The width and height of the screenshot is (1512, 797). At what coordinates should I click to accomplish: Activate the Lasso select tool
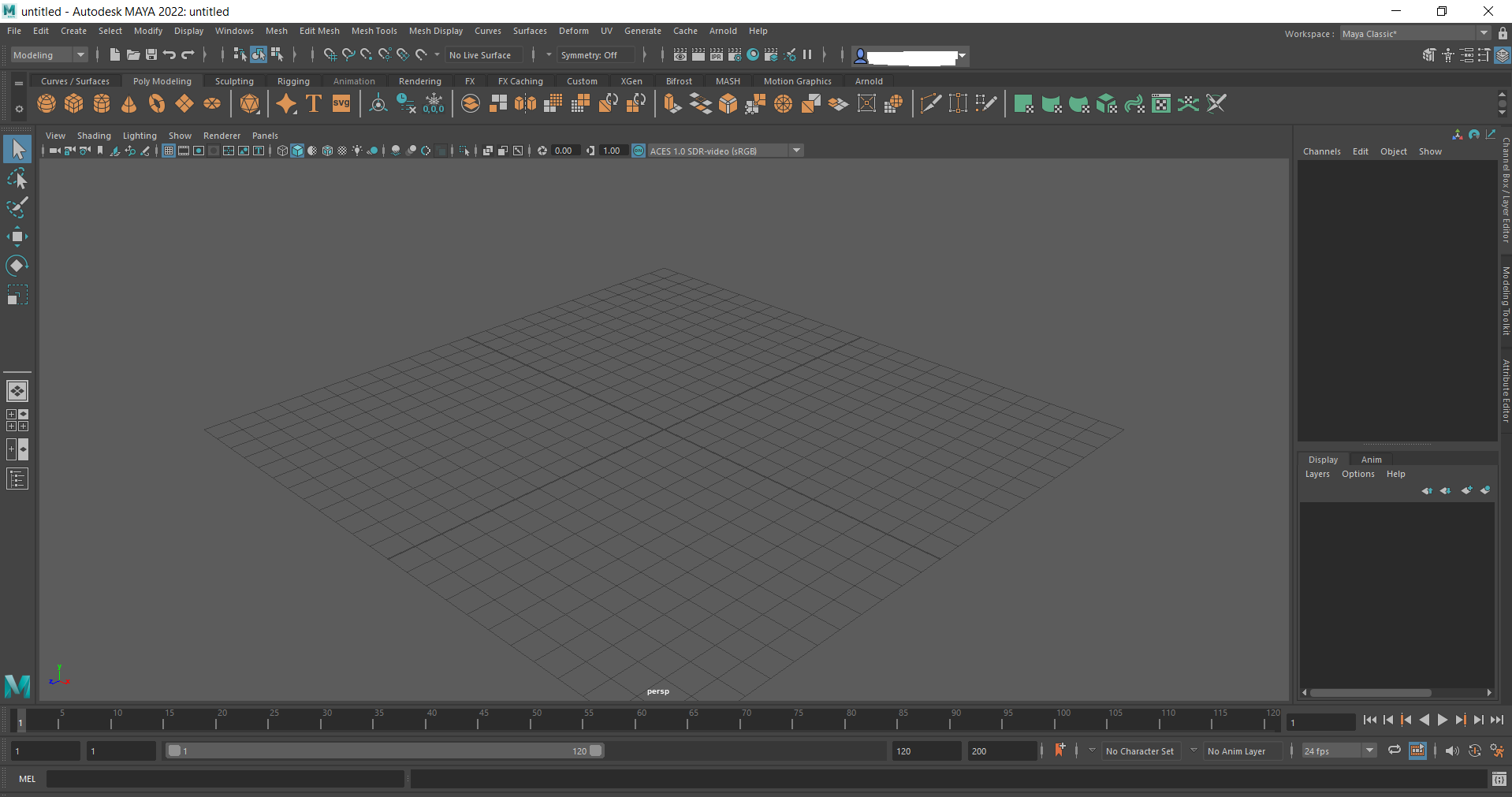[17, 179]
